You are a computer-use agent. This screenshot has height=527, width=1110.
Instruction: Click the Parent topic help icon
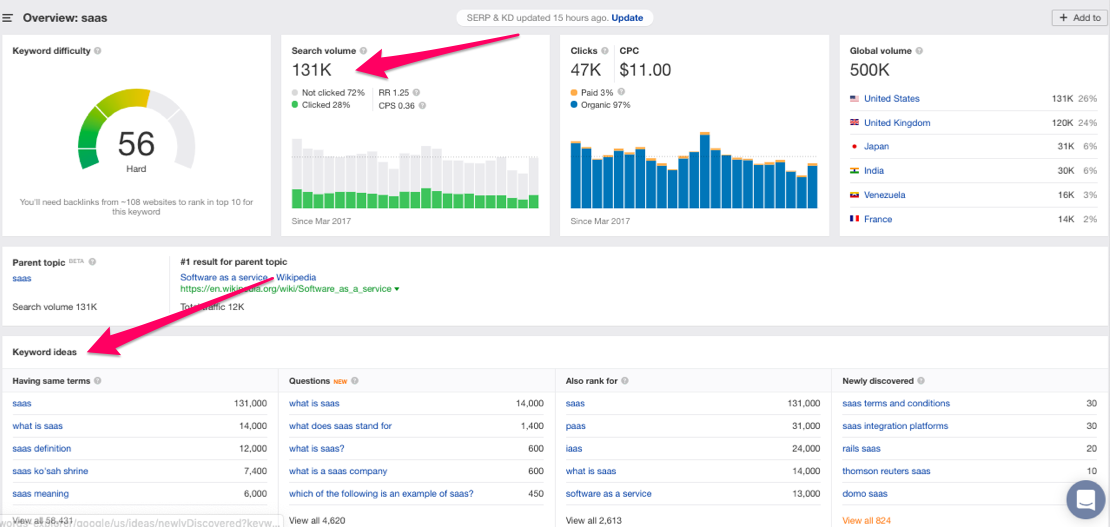(92, 262)
